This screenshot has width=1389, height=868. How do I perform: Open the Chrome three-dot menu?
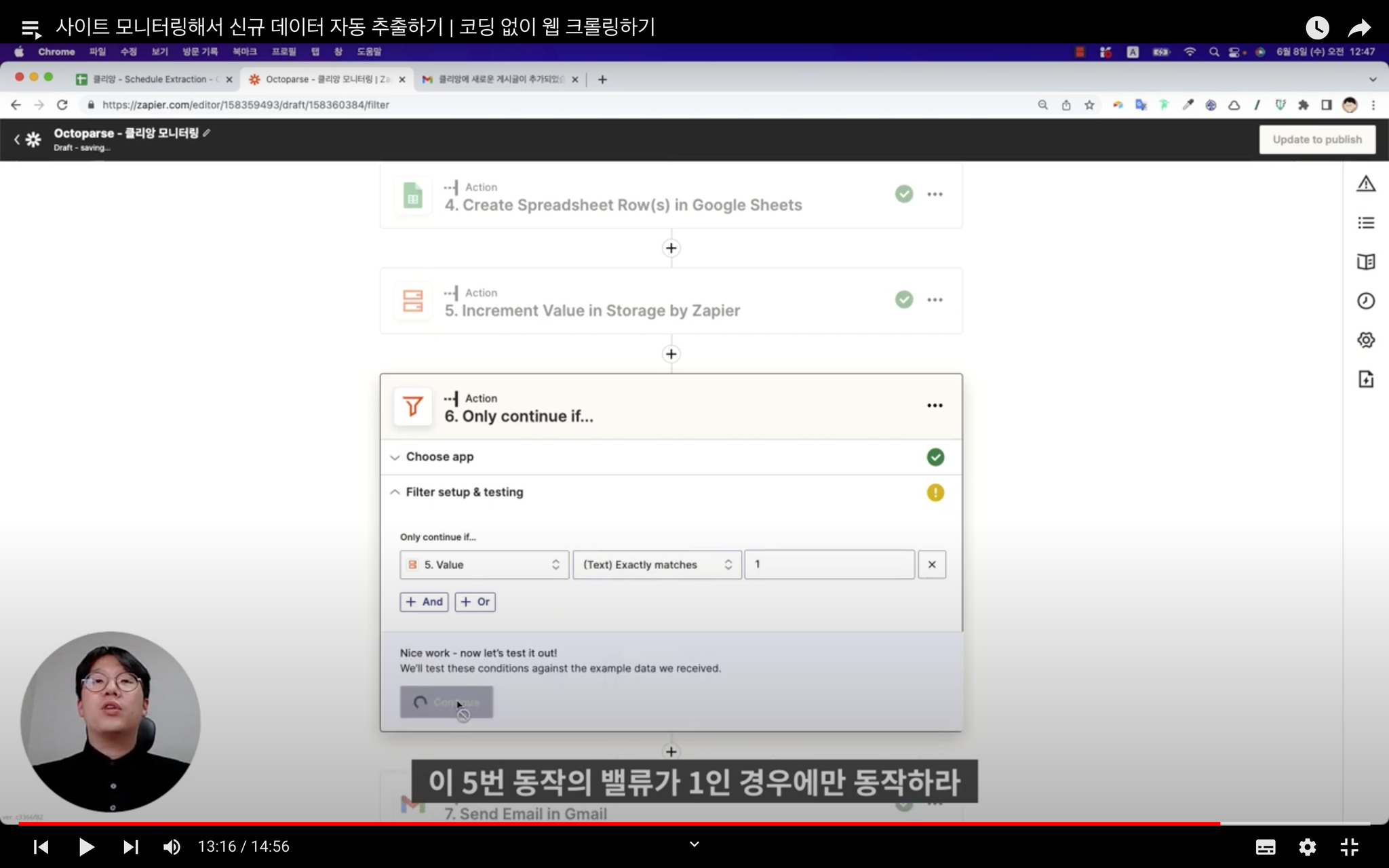pos(1373,104)
